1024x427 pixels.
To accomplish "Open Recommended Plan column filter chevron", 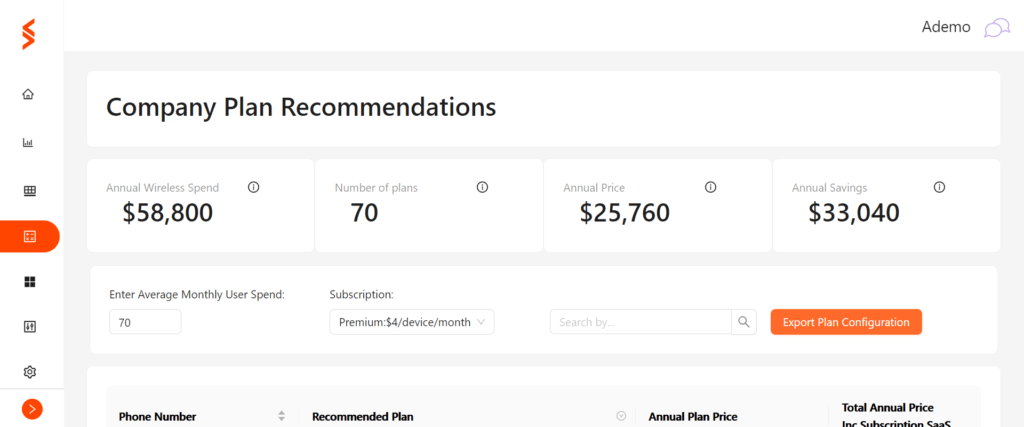I will tap(622, 416).
